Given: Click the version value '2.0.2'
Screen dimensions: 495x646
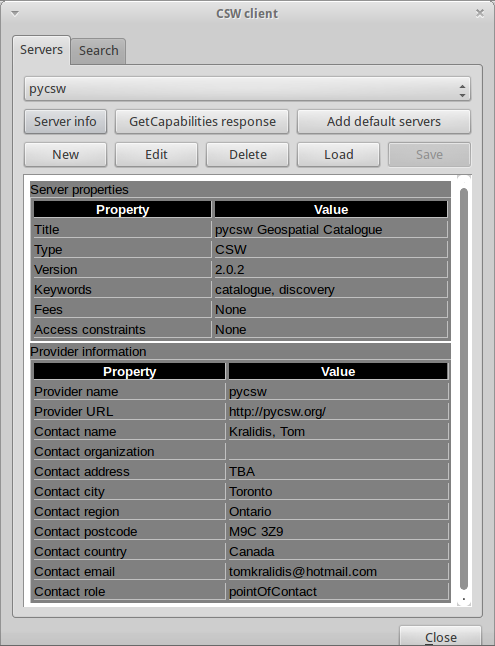Looking at the screenshot, I should (230, 269).
